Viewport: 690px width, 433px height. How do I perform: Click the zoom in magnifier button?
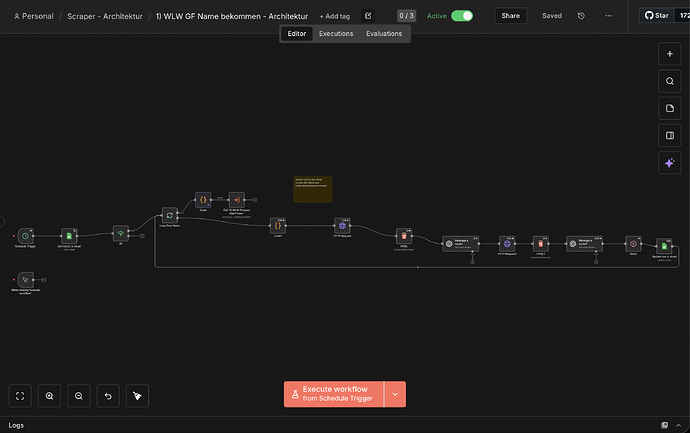[x=49, y=395]
